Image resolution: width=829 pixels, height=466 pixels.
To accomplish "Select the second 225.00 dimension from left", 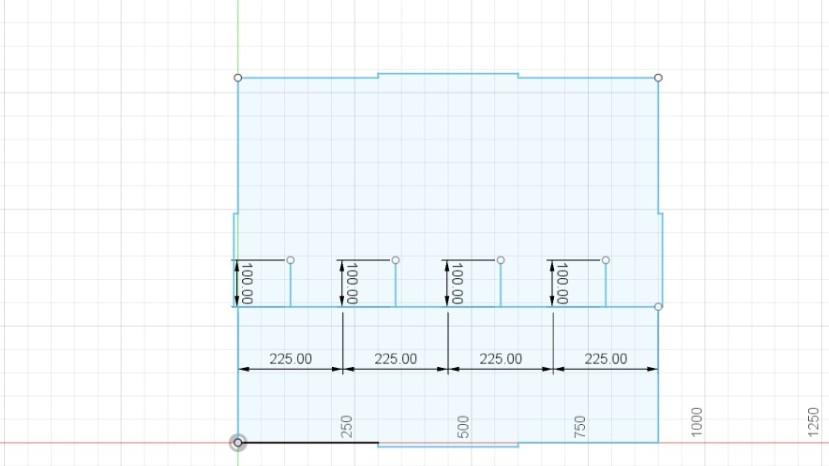I will click(395, 359).
